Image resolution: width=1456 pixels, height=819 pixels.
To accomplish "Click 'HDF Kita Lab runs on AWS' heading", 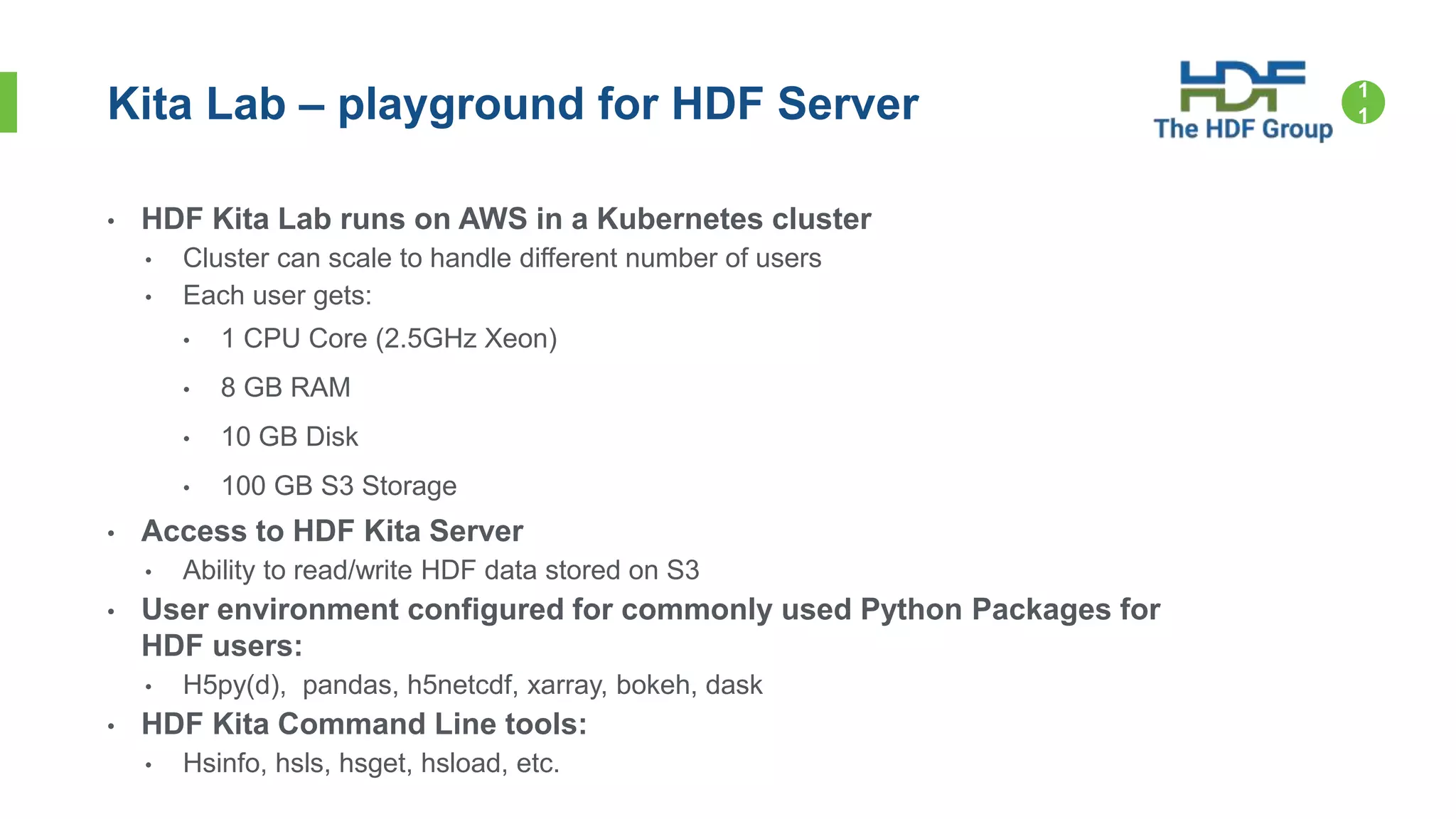I will [506, 219].
